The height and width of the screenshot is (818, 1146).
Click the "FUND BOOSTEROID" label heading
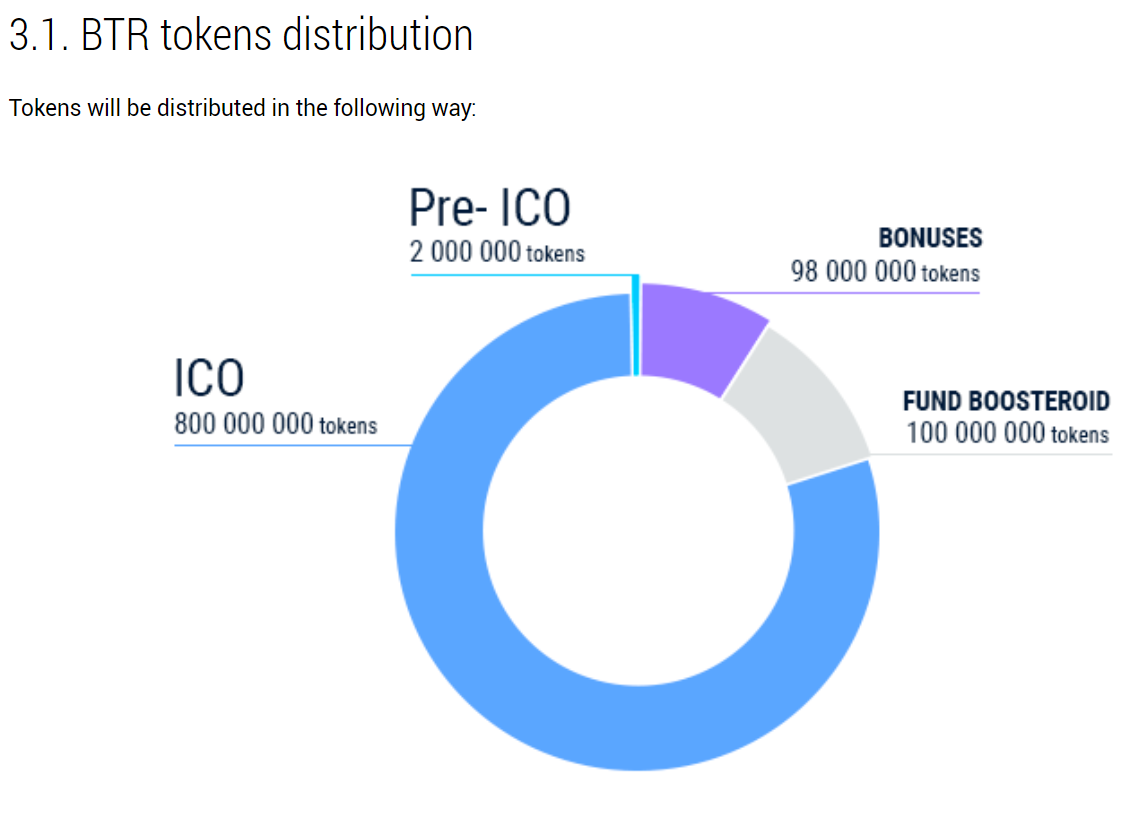1006,401
